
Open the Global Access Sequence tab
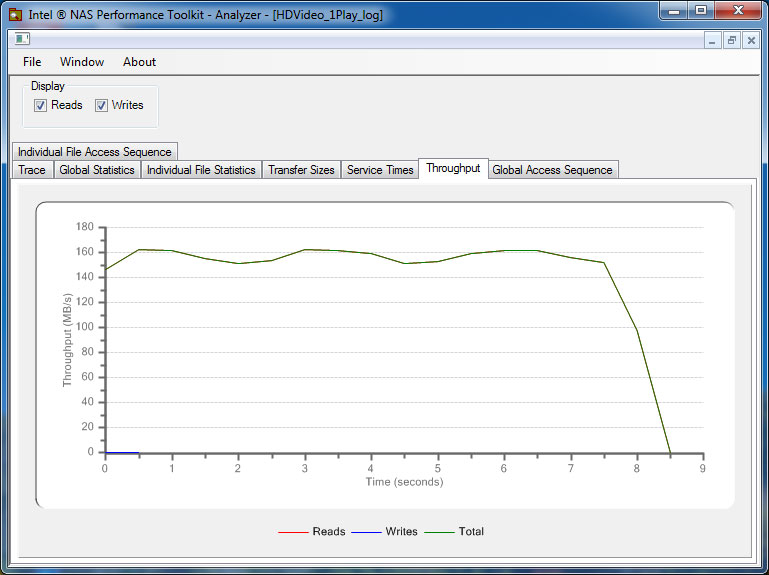click(552, 170)
